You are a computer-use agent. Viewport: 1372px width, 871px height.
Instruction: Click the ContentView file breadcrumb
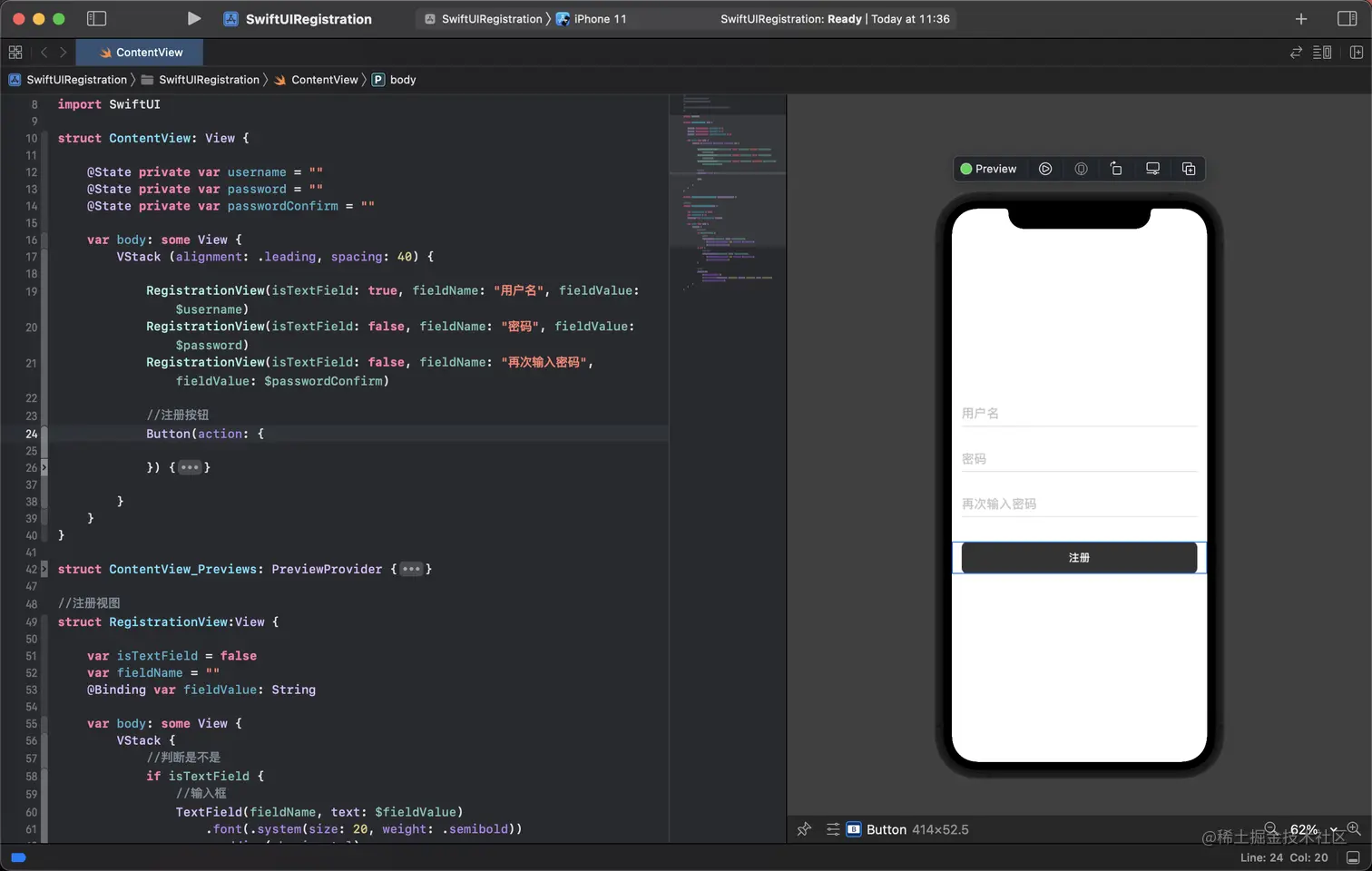(316, 80)
